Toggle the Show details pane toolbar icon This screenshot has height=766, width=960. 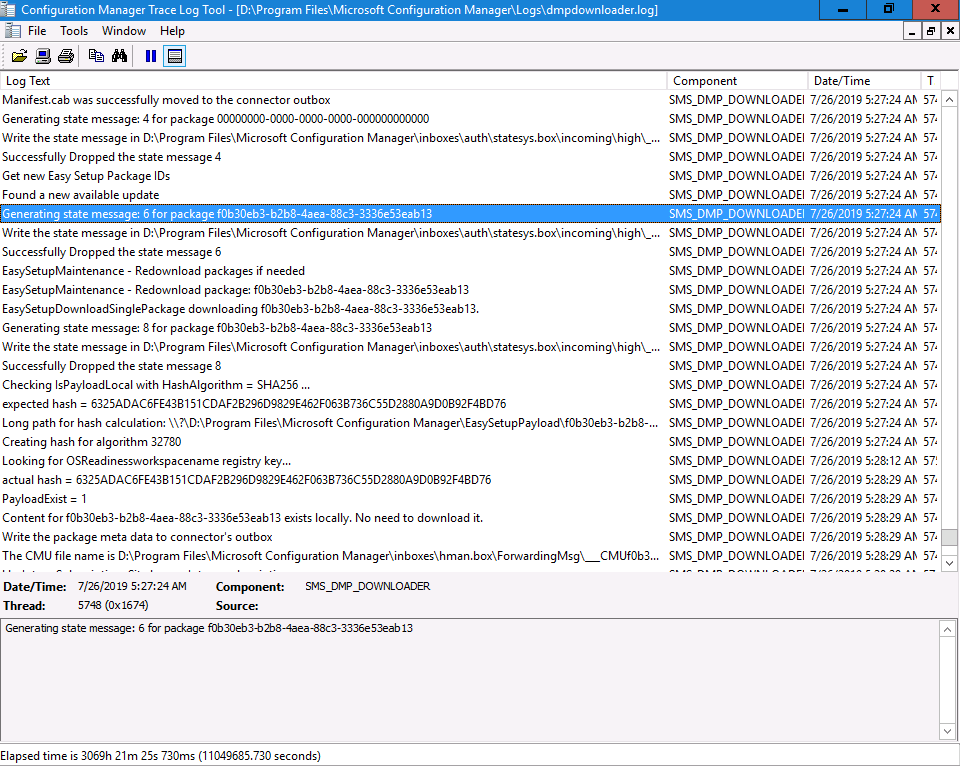point(174,56)
